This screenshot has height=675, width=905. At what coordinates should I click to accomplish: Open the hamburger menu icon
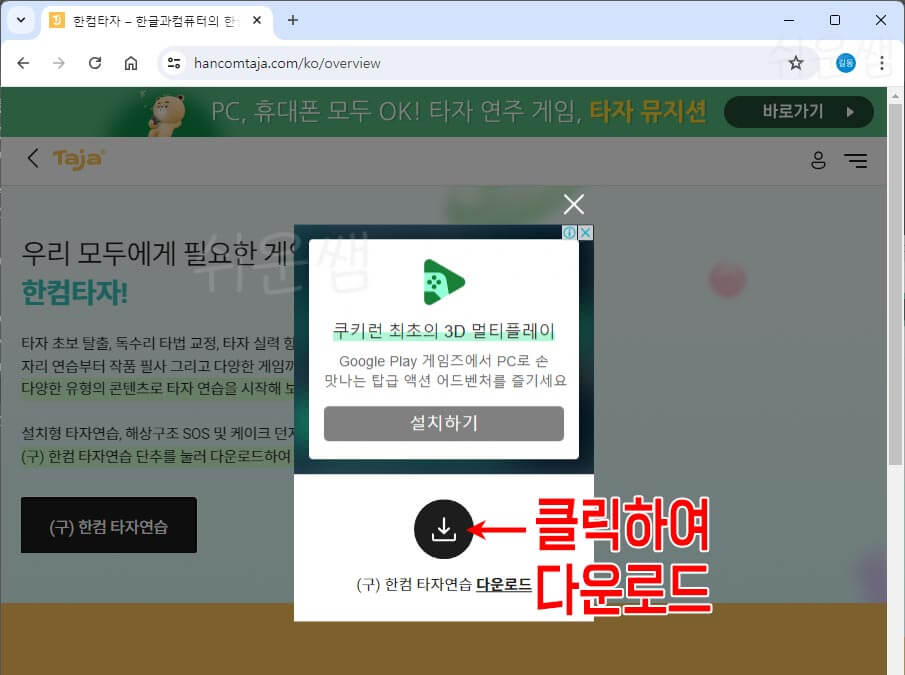click(855, 160)
